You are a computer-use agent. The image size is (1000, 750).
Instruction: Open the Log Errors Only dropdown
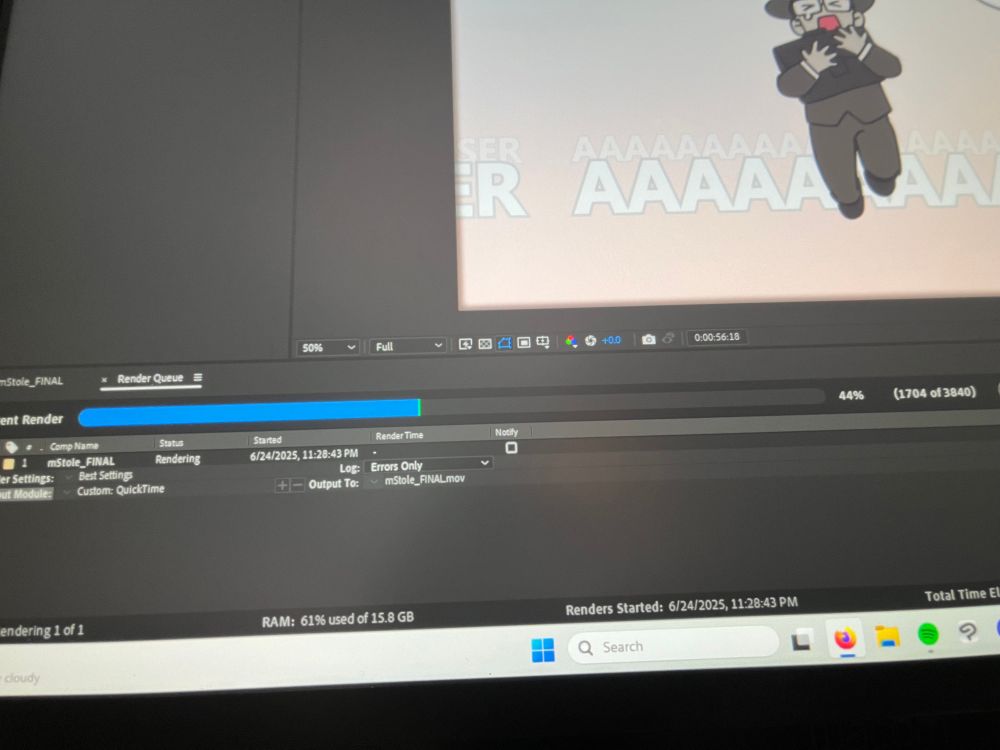[430, 465]
